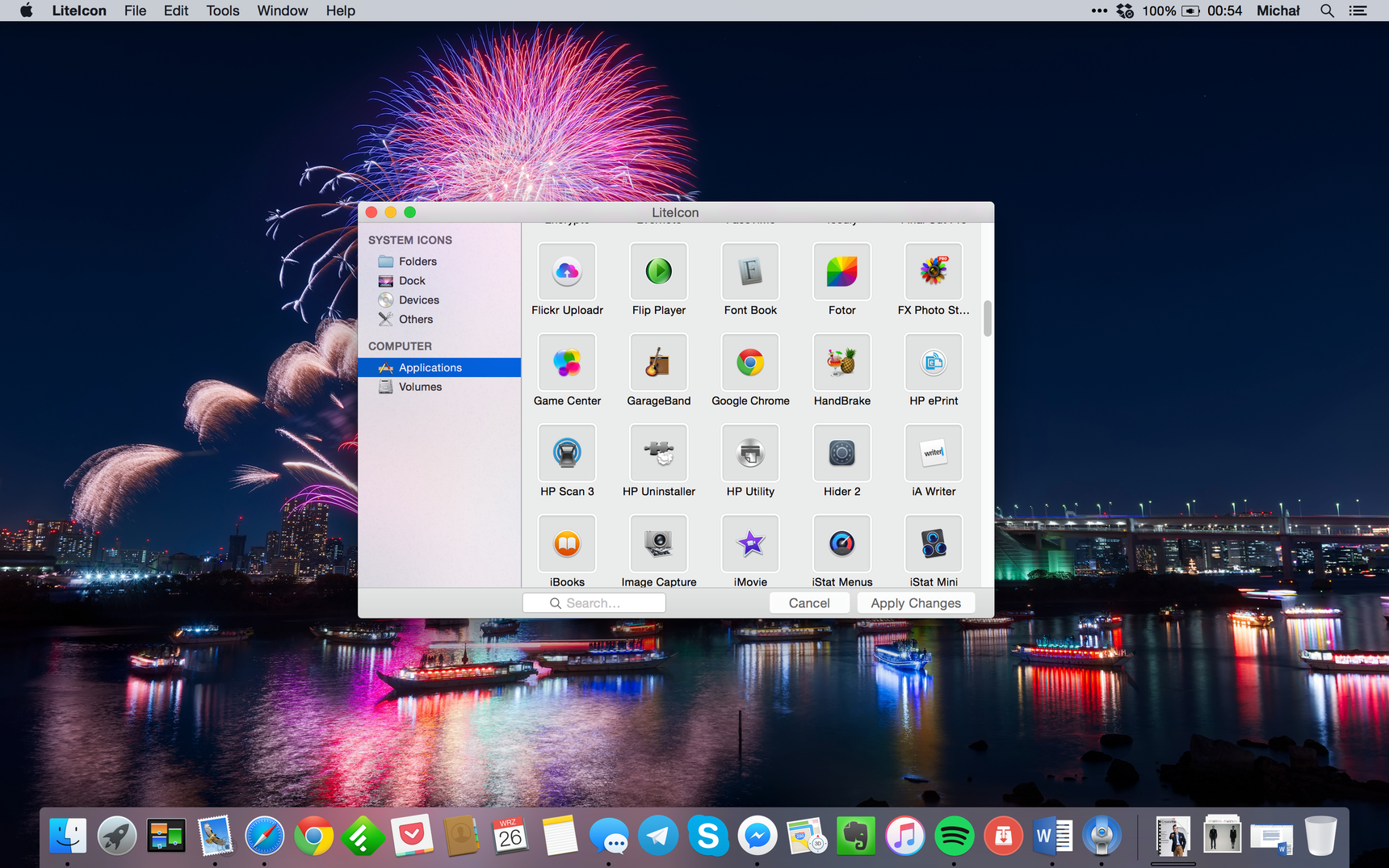Select Applications in Computer sidebar
1389x868 pixels.
(439, 367)
